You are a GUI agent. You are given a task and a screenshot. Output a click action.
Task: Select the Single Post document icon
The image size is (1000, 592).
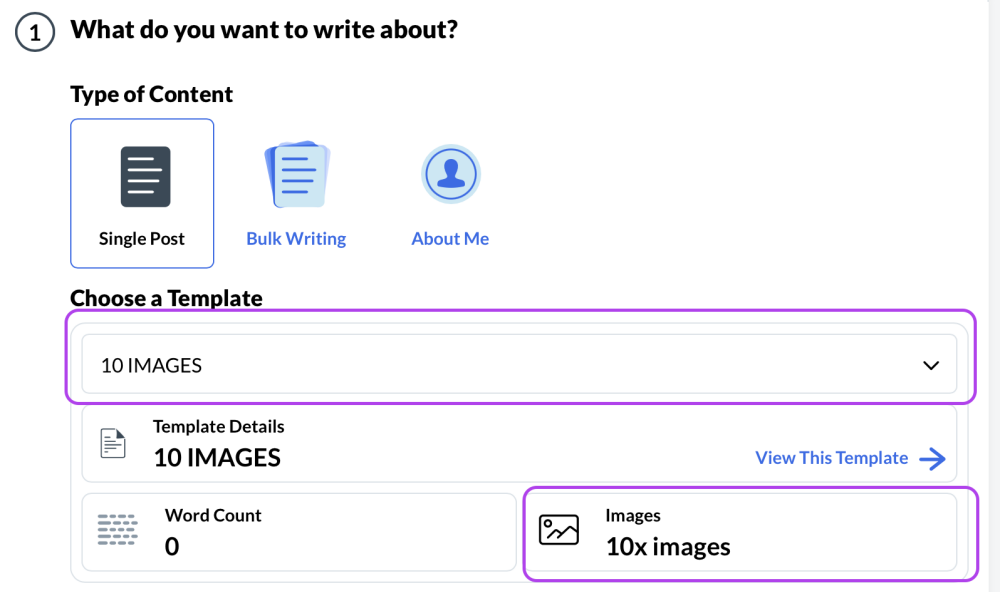pyautogui.click(x=145, y=177)
